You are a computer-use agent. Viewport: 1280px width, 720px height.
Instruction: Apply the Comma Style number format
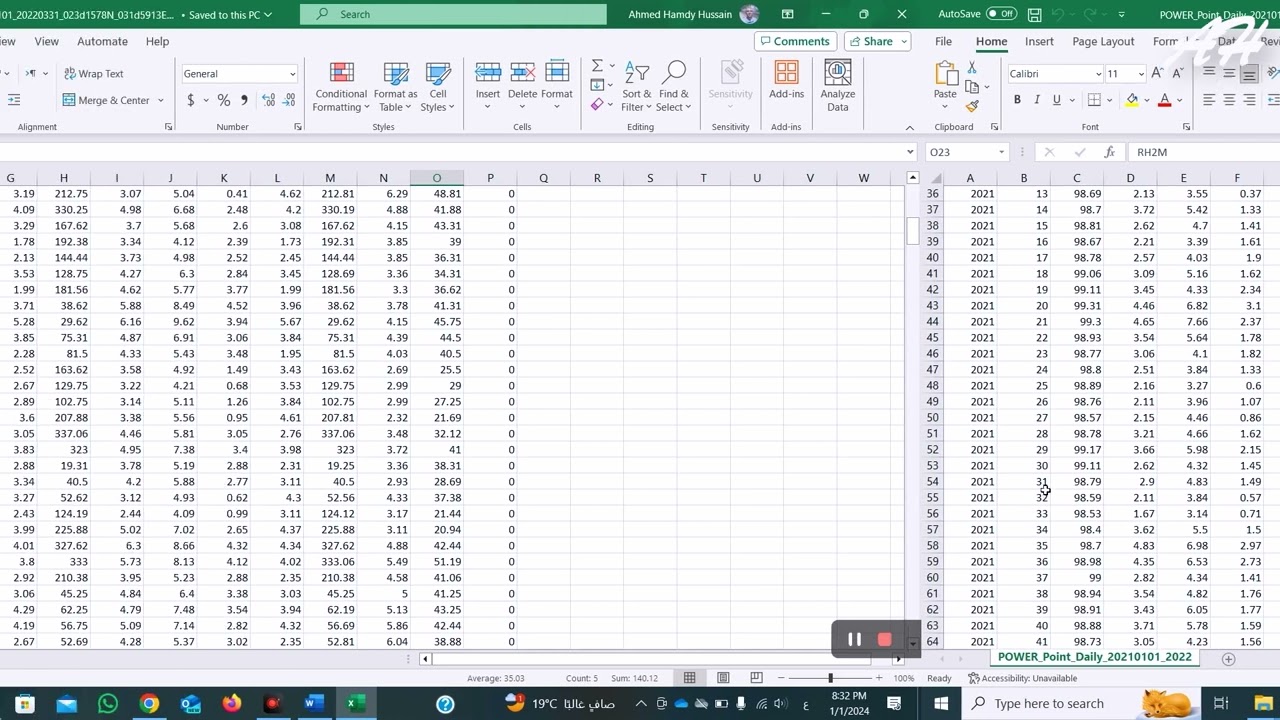click(243, 100)
